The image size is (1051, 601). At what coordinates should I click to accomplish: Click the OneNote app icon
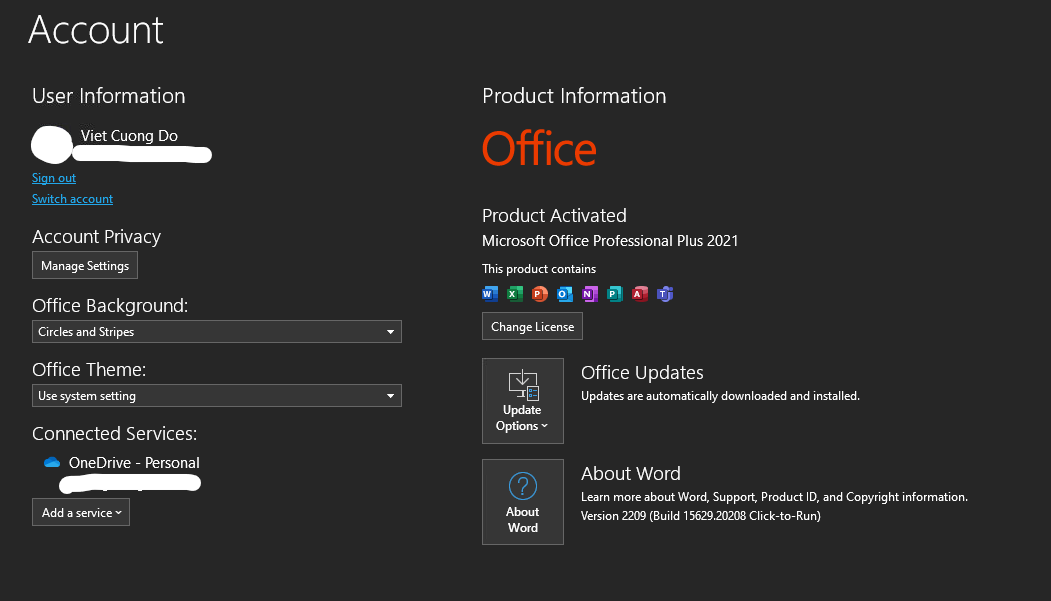coord(590,293)
